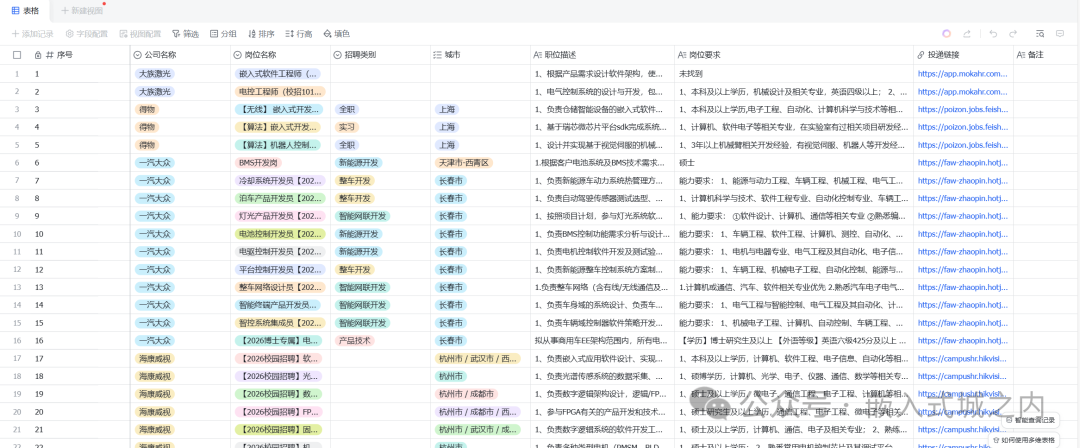
Task: Open the 投递链接 column header menu
Action: coord(964,55)
